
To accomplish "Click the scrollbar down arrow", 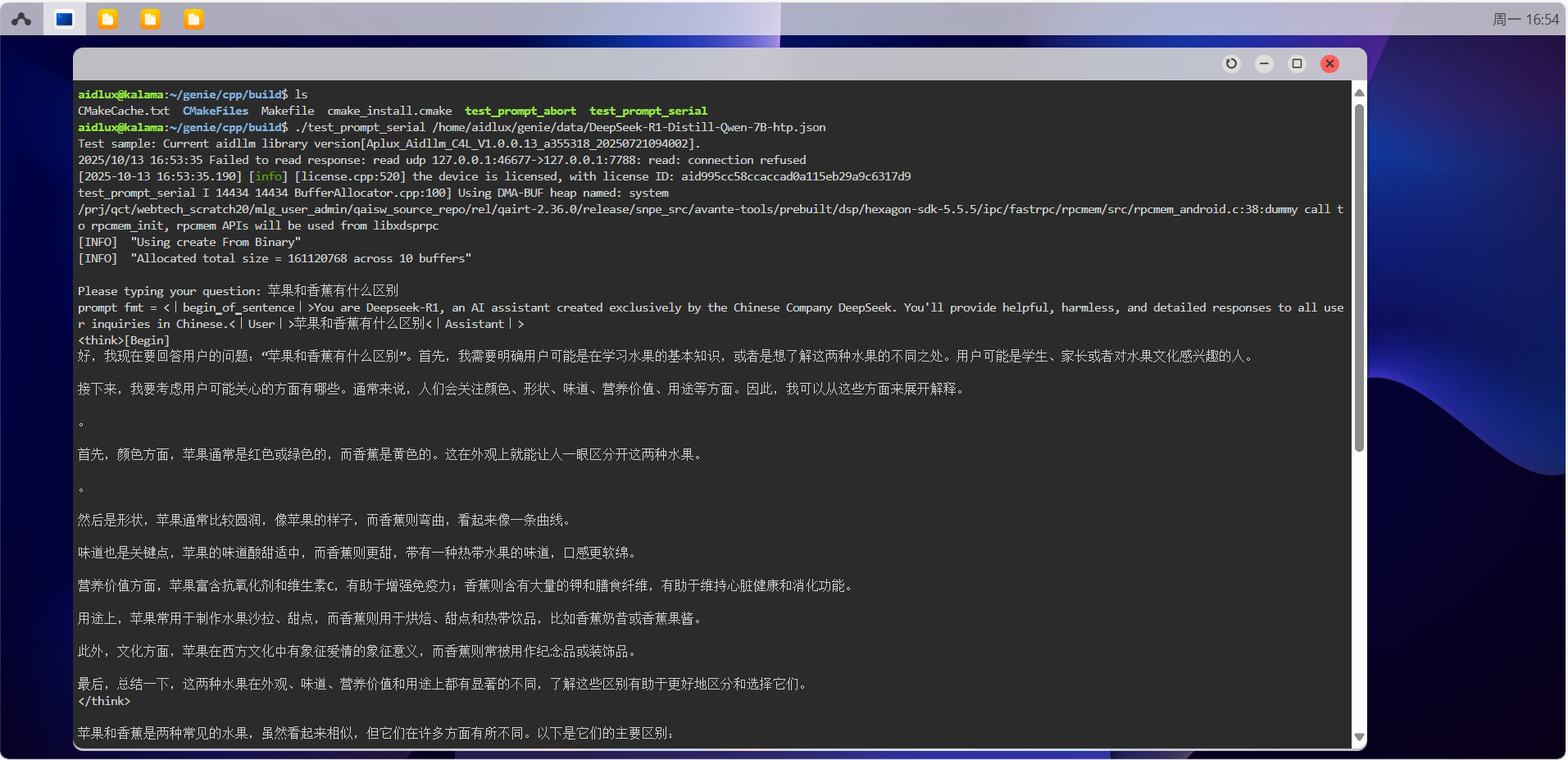I will pyautogui.click(x=1359, y=737).
